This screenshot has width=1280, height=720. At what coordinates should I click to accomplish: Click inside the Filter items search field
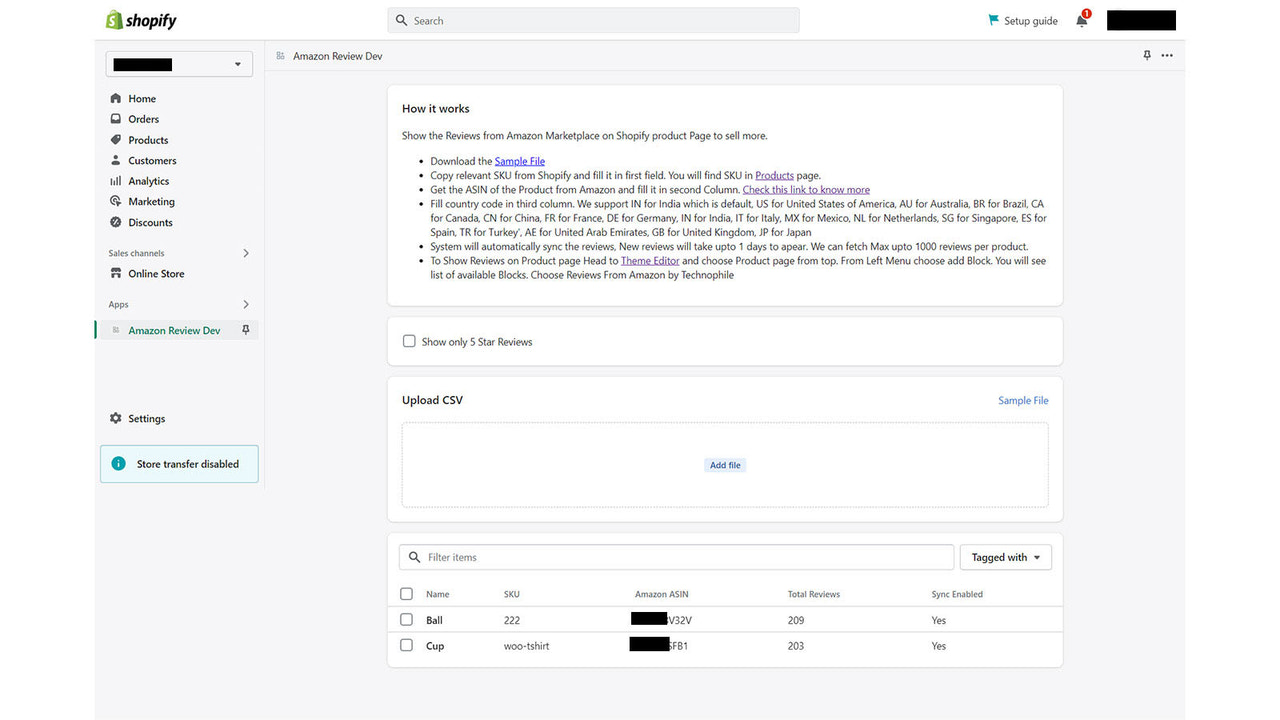point(676,557)
